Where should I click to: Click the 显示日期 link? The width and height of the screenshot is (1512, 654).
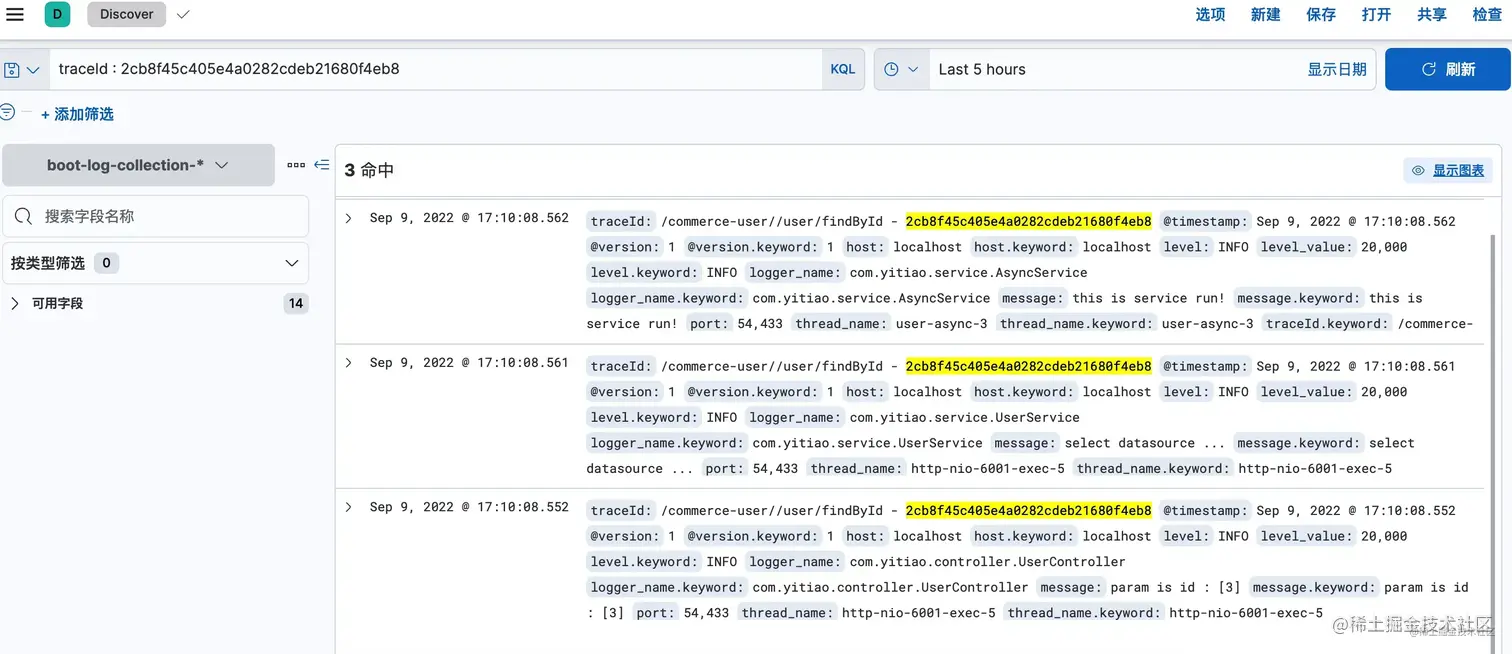pyautogui.click(x=1337, y=70)
